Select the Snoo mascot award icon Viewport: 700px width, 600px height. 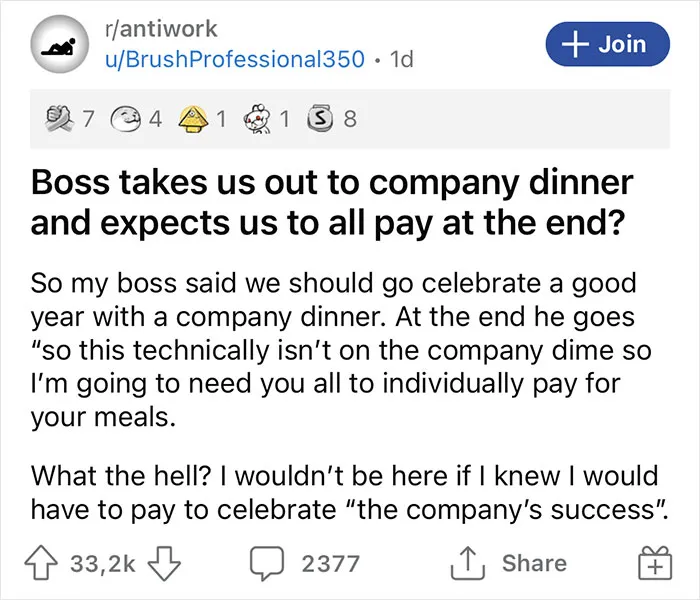tap(258, 119)
